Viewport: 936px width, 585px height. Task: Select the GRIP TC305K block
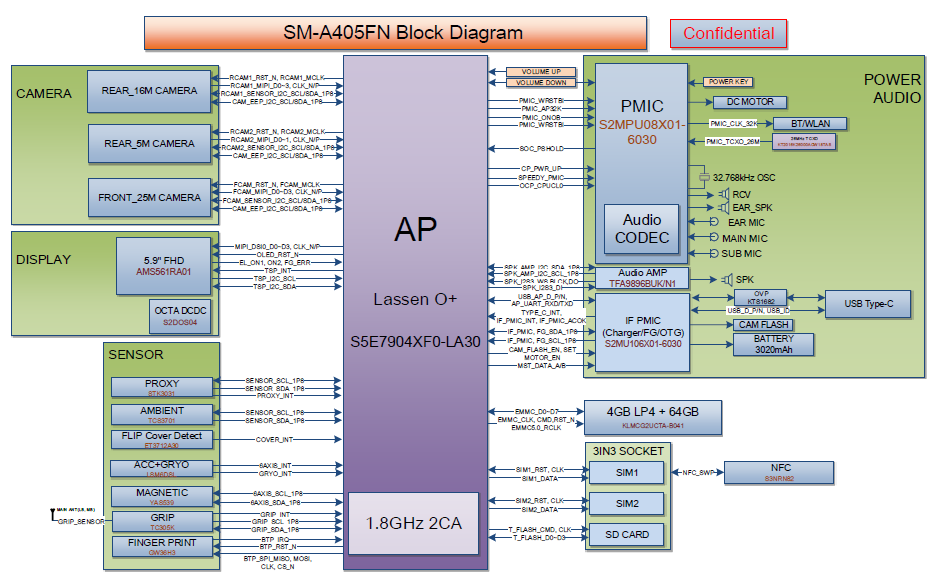(162, 521)
